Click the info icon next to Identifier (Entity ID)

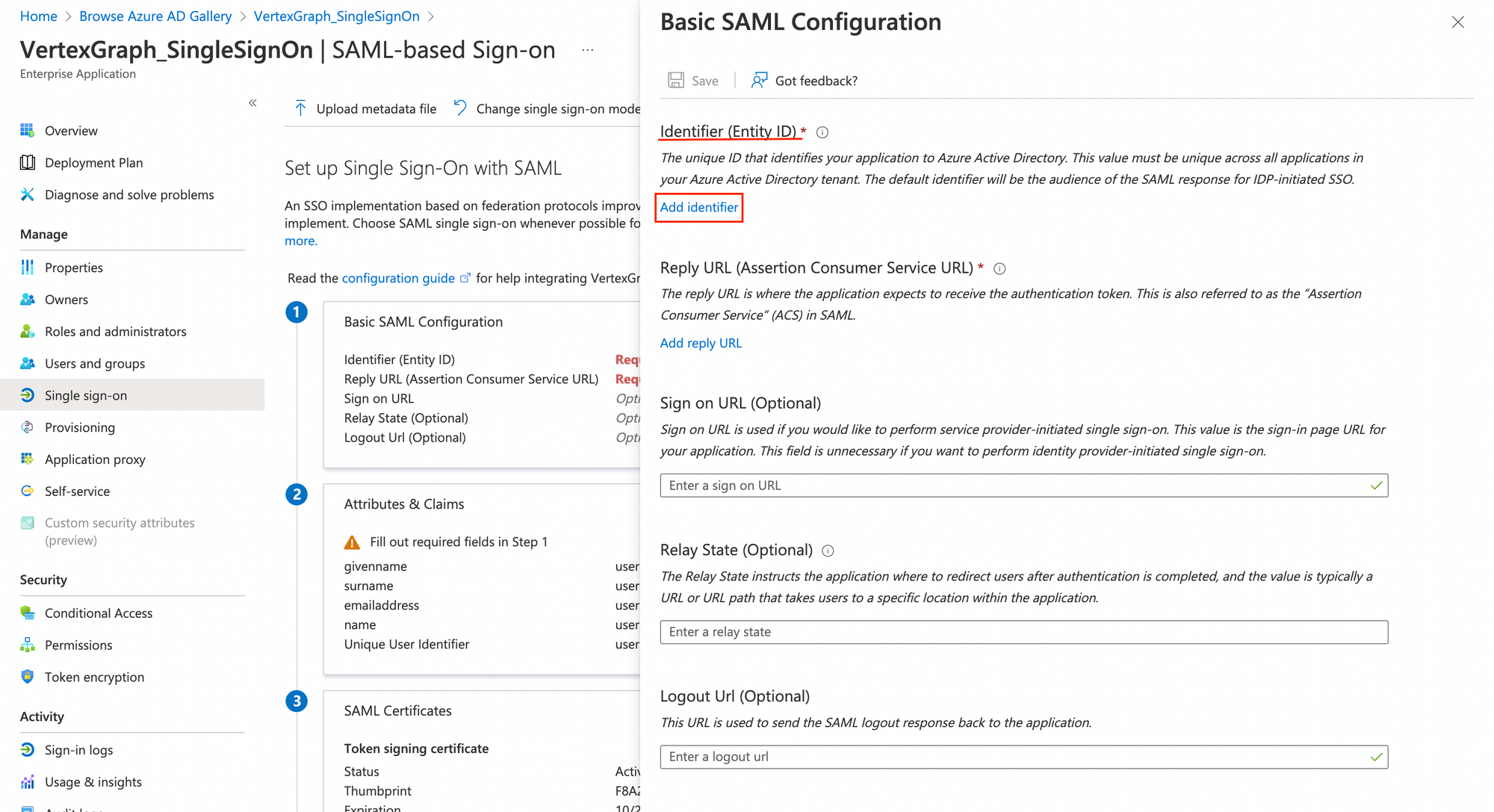click(x=822, y=132)
